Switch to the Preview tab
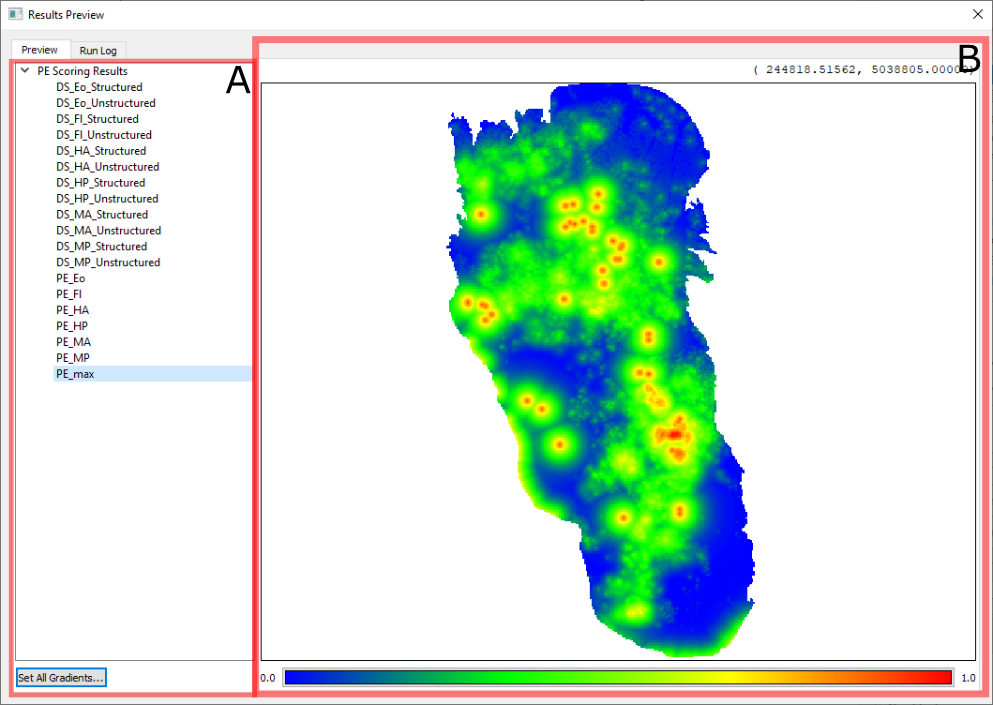The height and width of the screenshot is (705, 993). 39,50
